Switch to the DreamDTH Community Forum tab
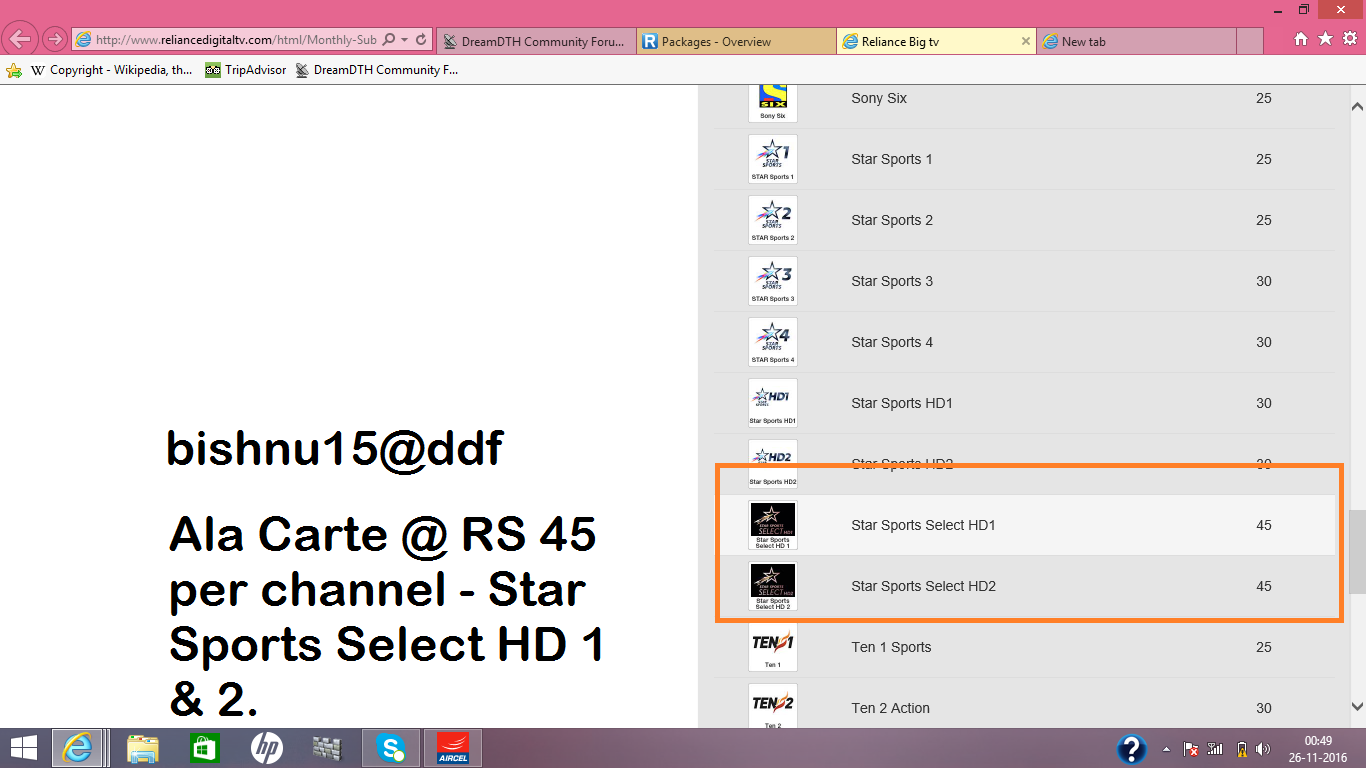Viewport: 1366px width, 768px height. (x=535, y=41)
